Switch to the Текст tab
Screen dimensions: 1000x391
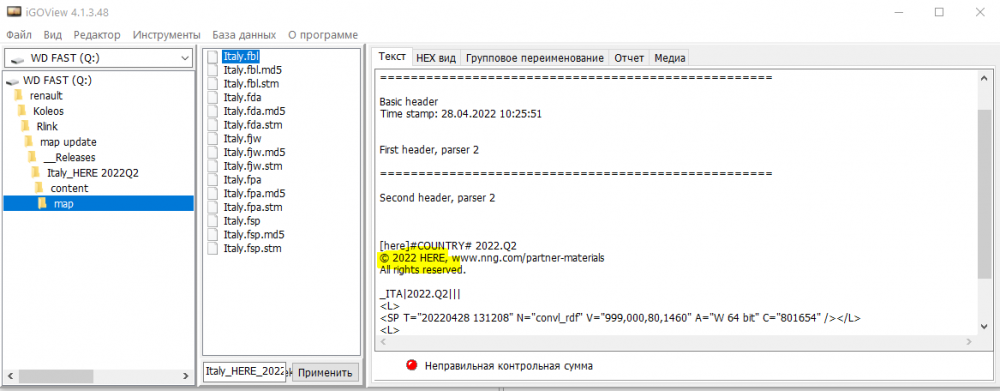click(x=392, y=57)
